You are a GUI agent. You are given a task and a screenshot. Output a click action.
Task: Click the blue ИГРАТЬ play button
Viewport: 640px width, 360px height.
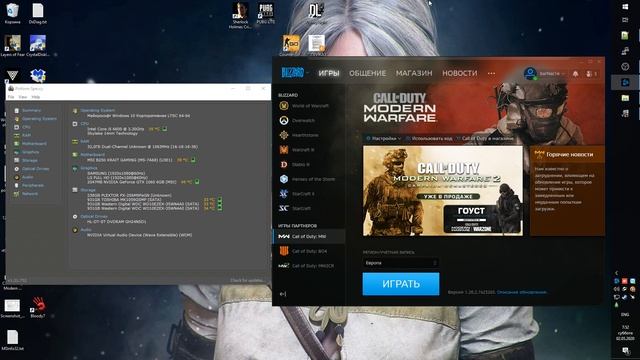point(401,284)
